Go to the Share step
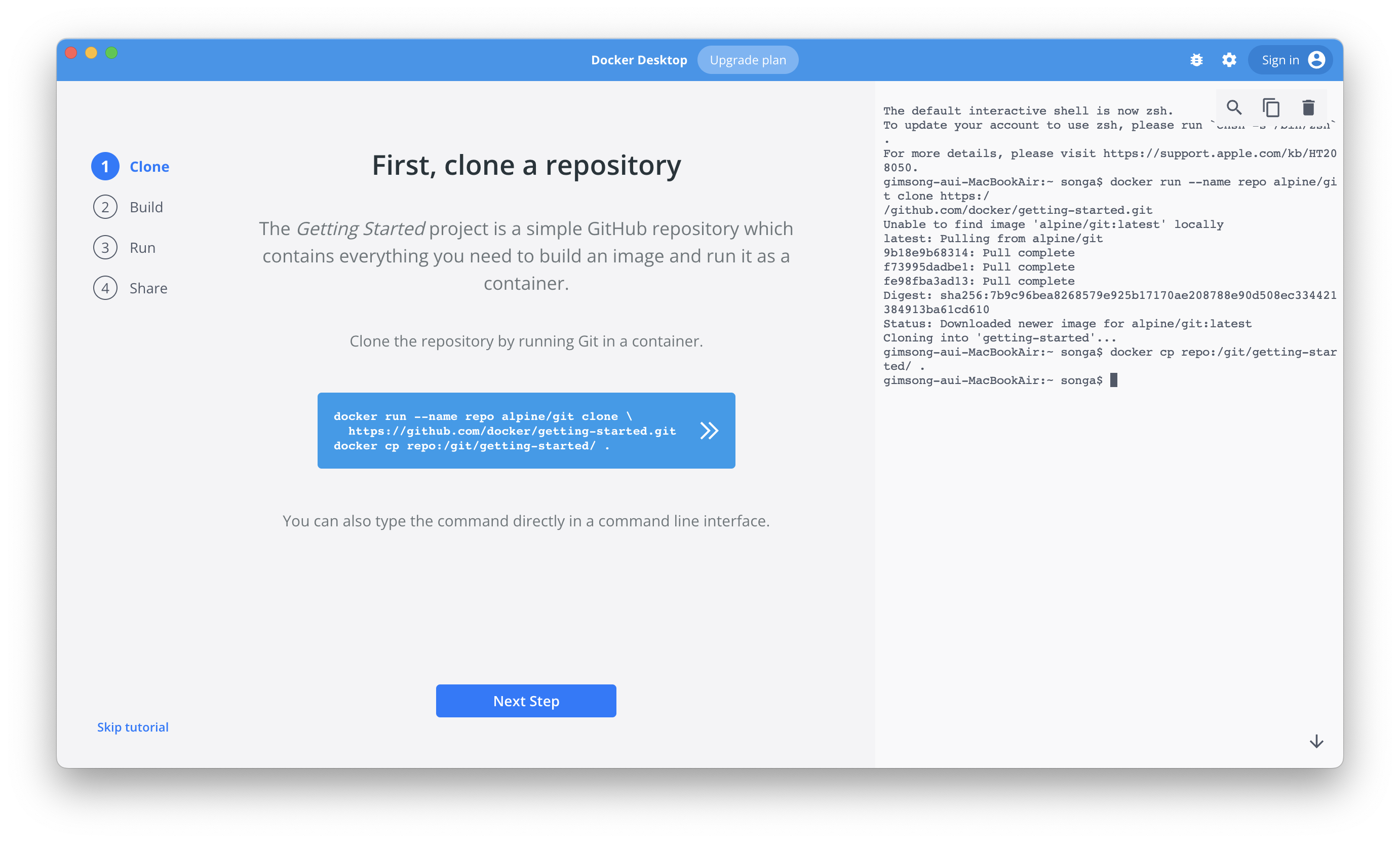This screenshot has height=843, width=1400. coord(148,288)
